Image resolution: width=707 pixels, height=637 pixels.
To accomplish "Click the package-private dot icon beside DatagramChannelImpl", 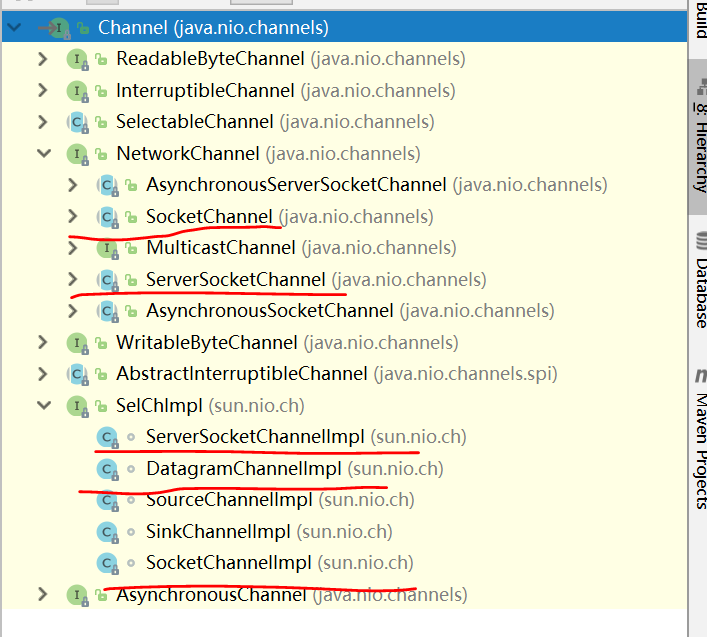I will point(131,469).
